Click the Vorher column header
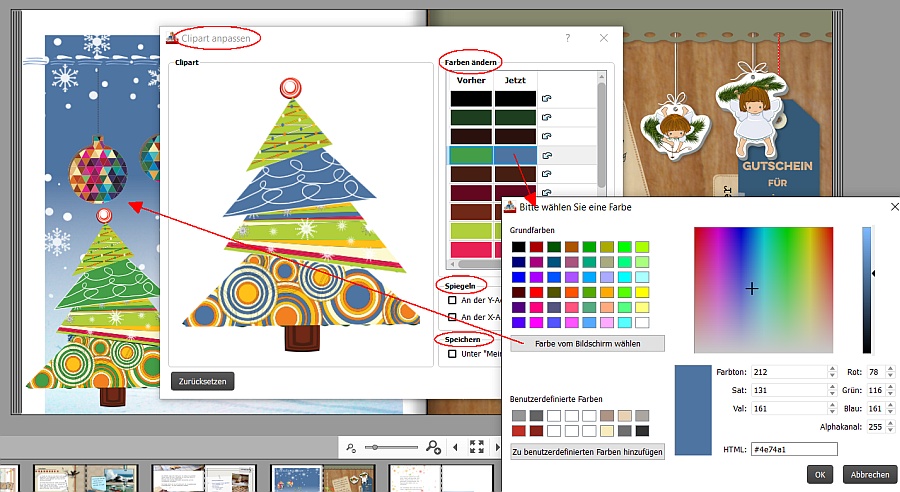Viewport: 900px width, 492px height. 471,80
